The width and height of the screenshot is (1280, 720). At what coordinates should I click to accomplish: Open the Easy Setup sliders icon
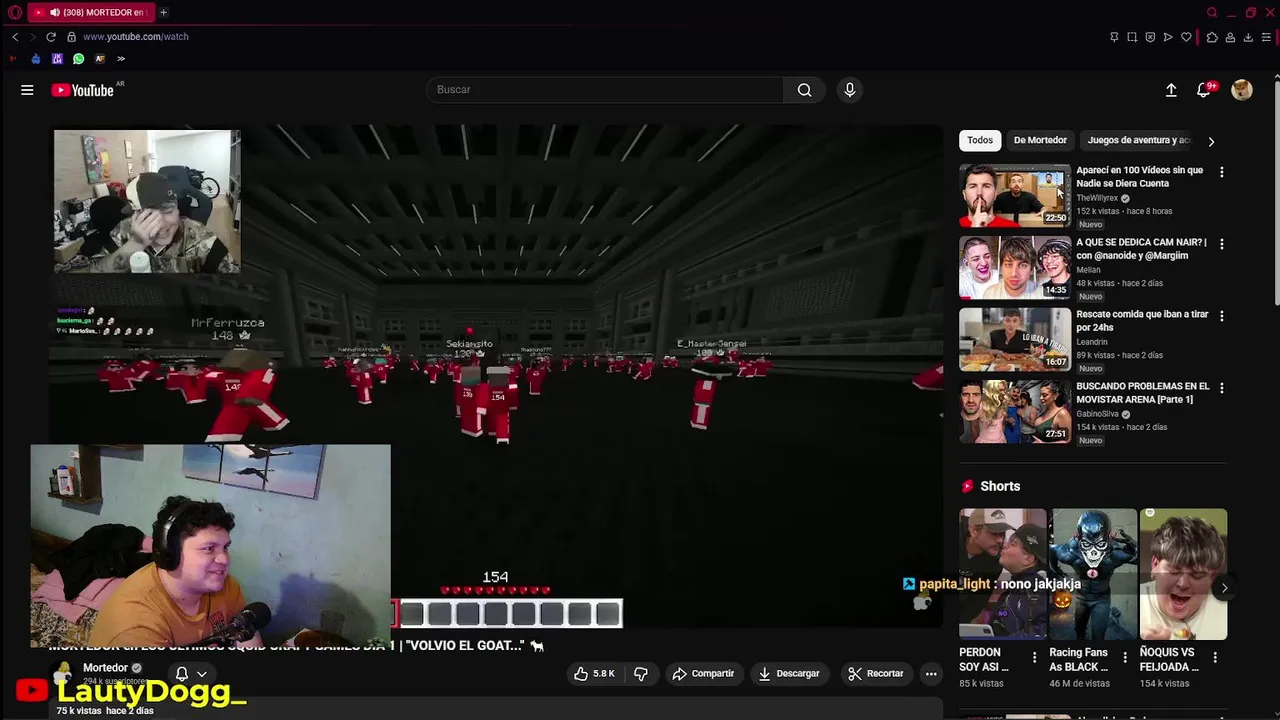click(x=1266, y=37)
